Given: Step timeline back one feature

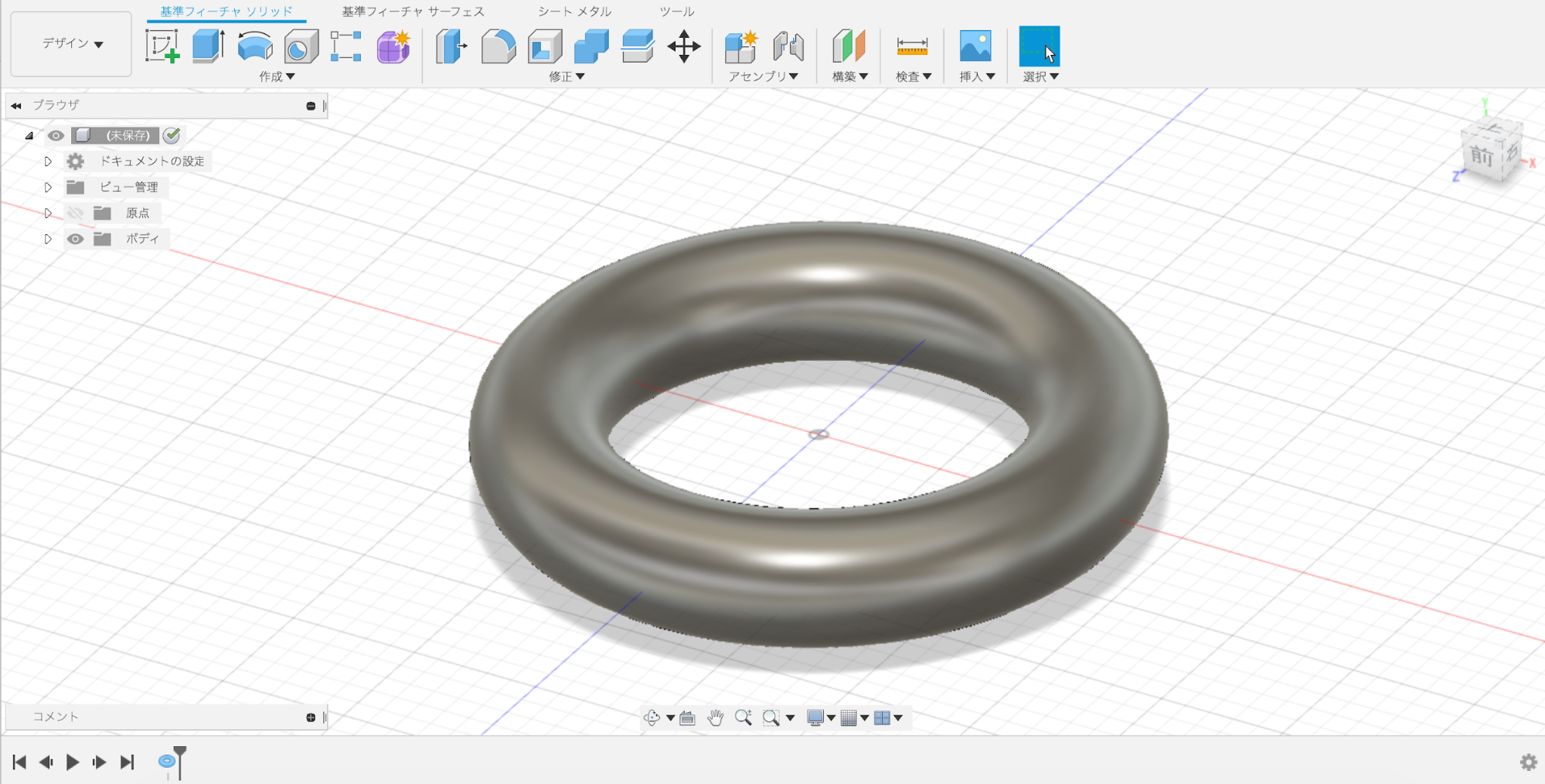Looking at the screenshot, I should (x=46, y=762).
